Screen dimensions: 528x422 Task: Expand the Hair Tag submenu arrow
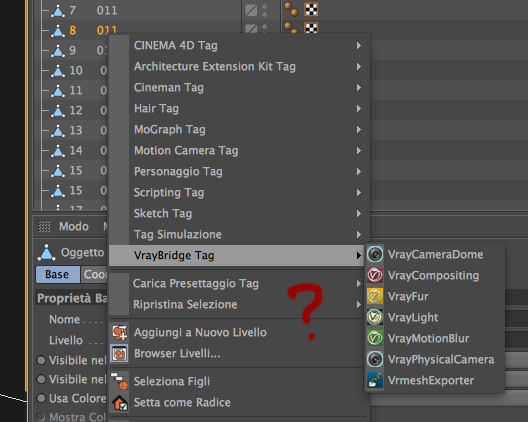tap(359, 108)
